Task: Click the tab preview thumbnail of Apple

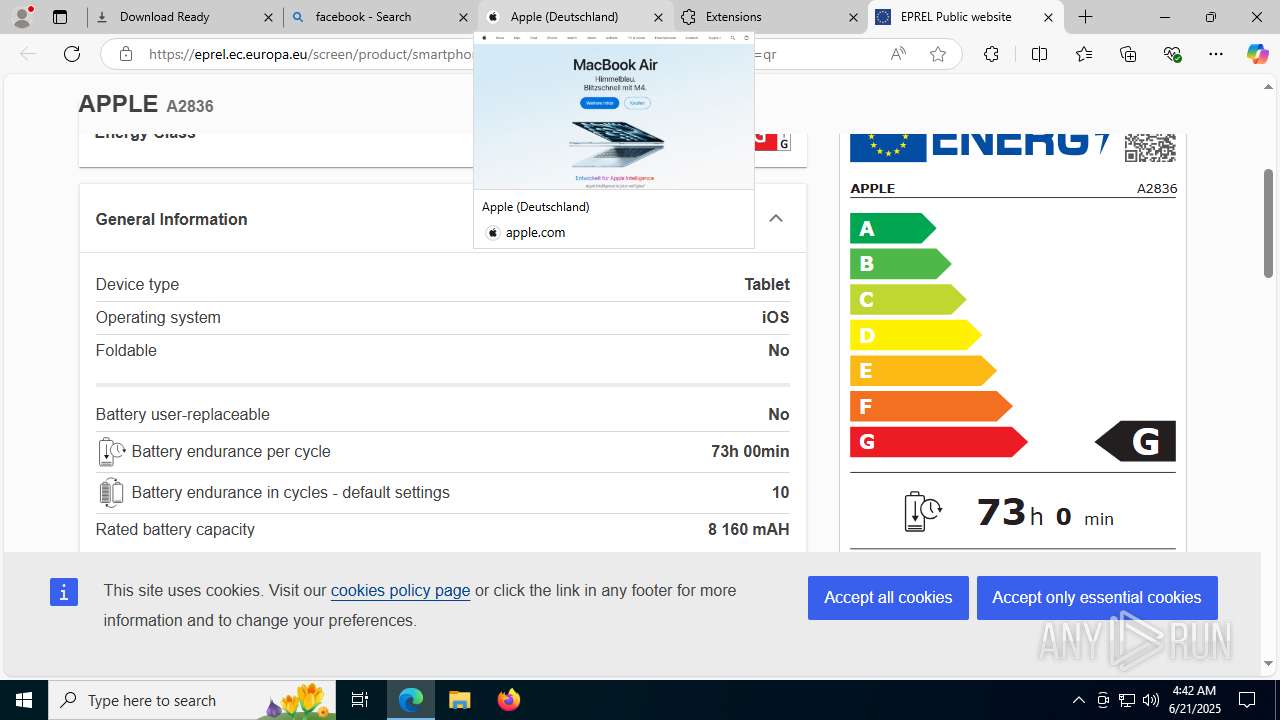Action: pyautogui.click(x=614, y=110)
